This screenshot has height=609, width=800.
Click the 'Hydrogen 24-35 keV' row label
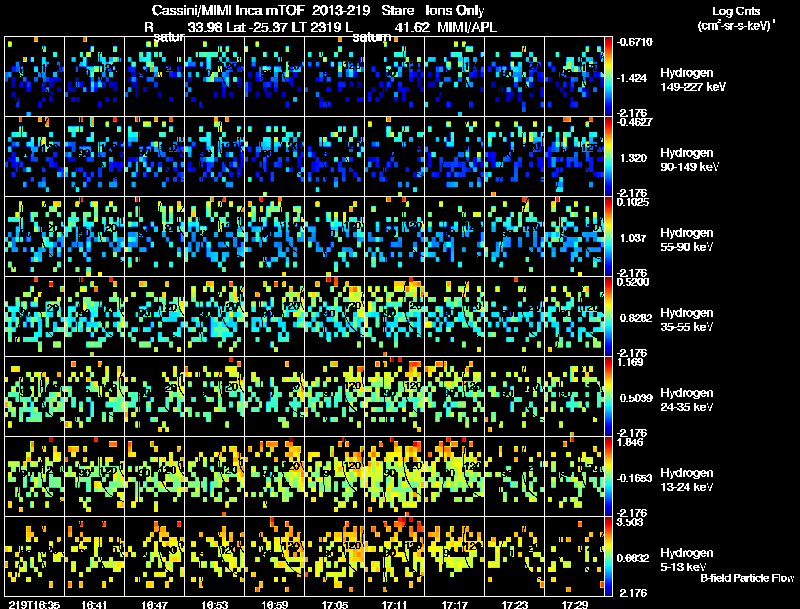(x=687, y=400)
